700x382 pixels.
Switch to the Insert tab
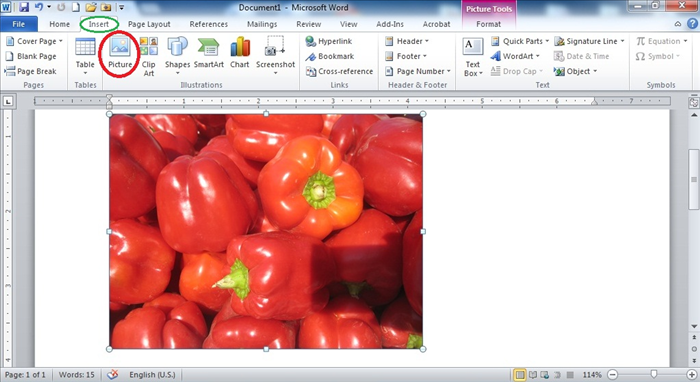pos(99,24)
